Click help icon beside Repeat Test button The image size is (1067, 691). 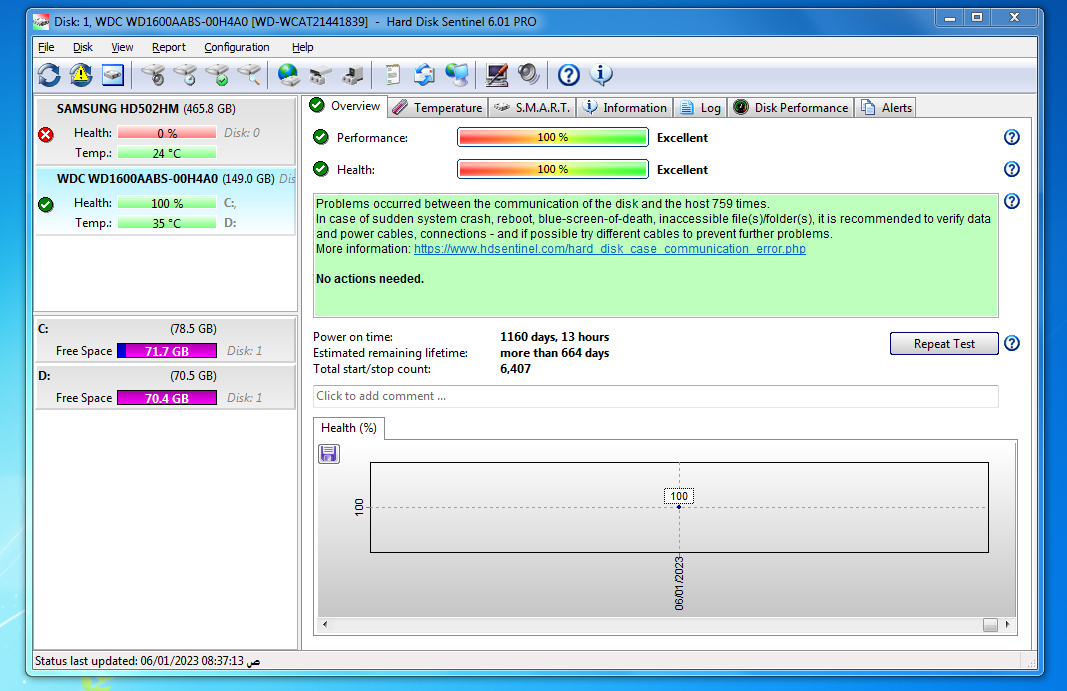click(1012, 344)
